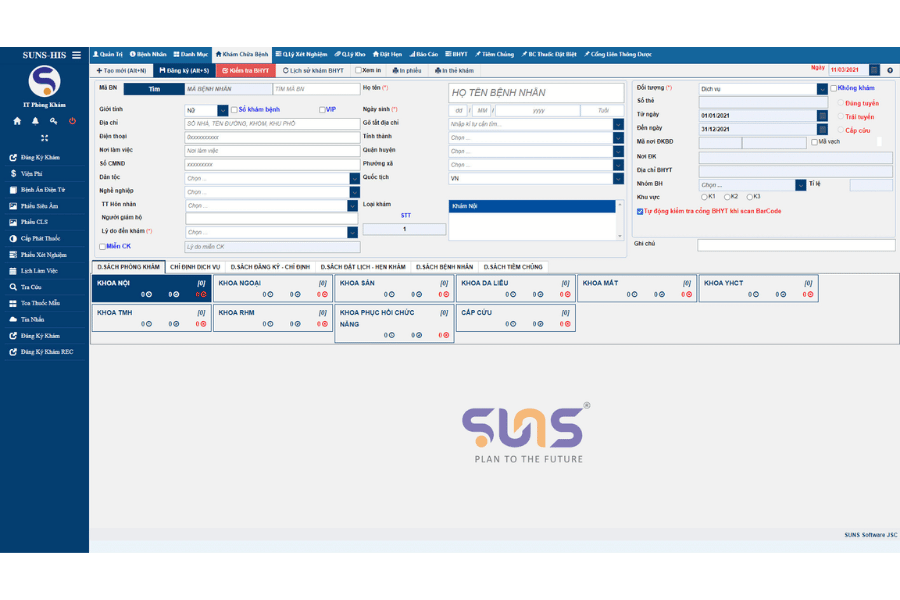Select the Đúng tuyến radio button
Viewport: 900px width, 600px height.
[840, 103]
